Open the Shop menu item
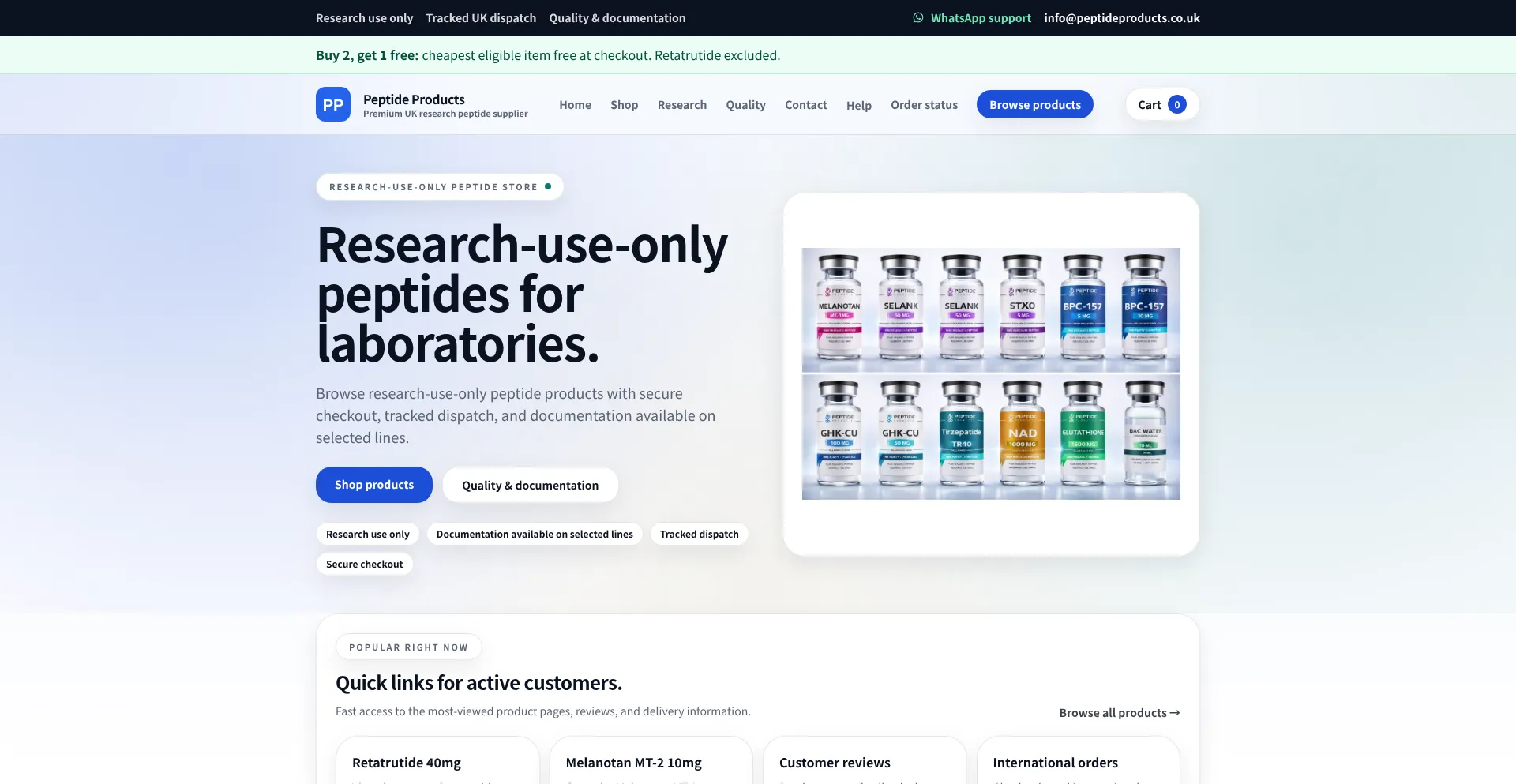This screenshot has width=1516, height=784. click(x=624, y=104)
